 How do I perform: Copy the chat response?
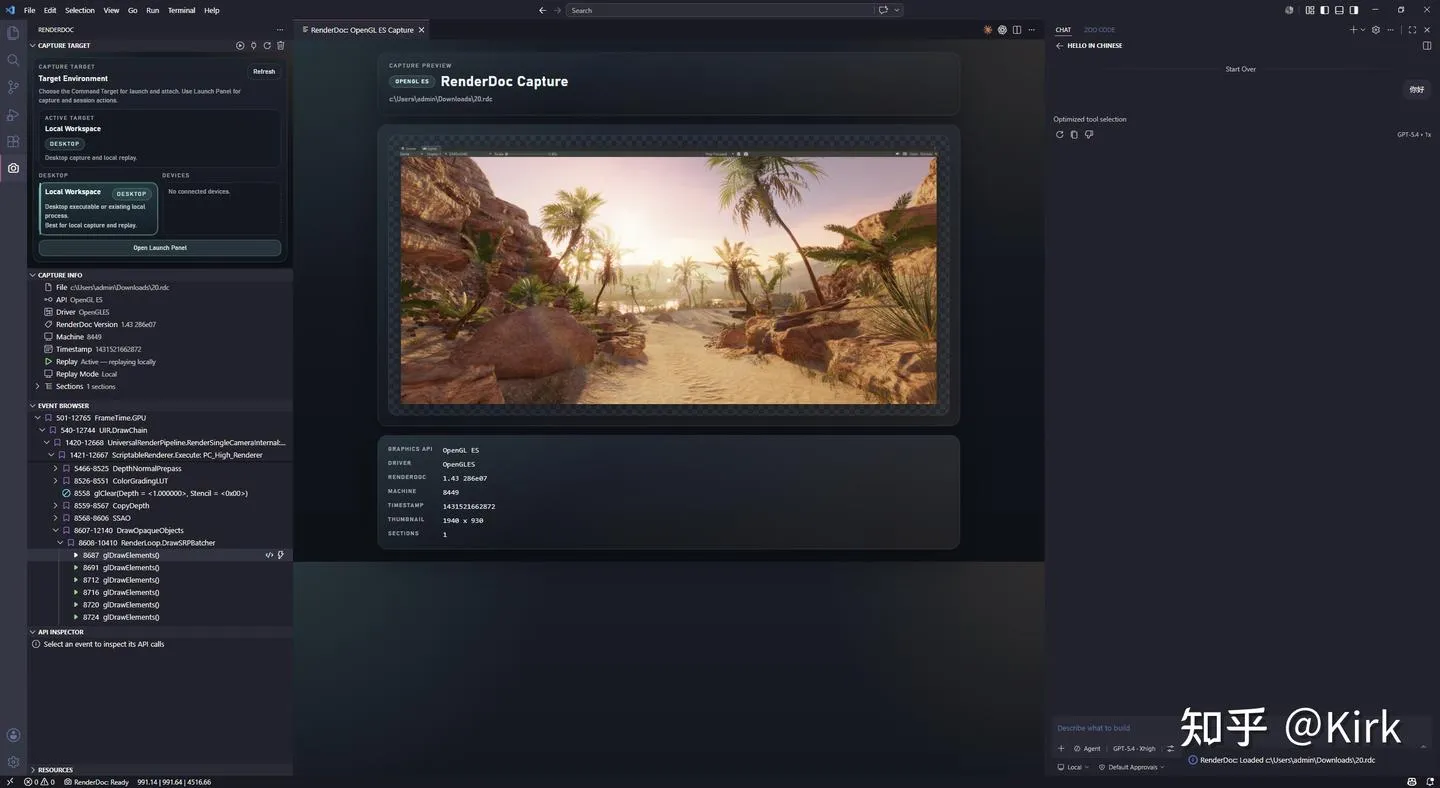(1074, 135)
